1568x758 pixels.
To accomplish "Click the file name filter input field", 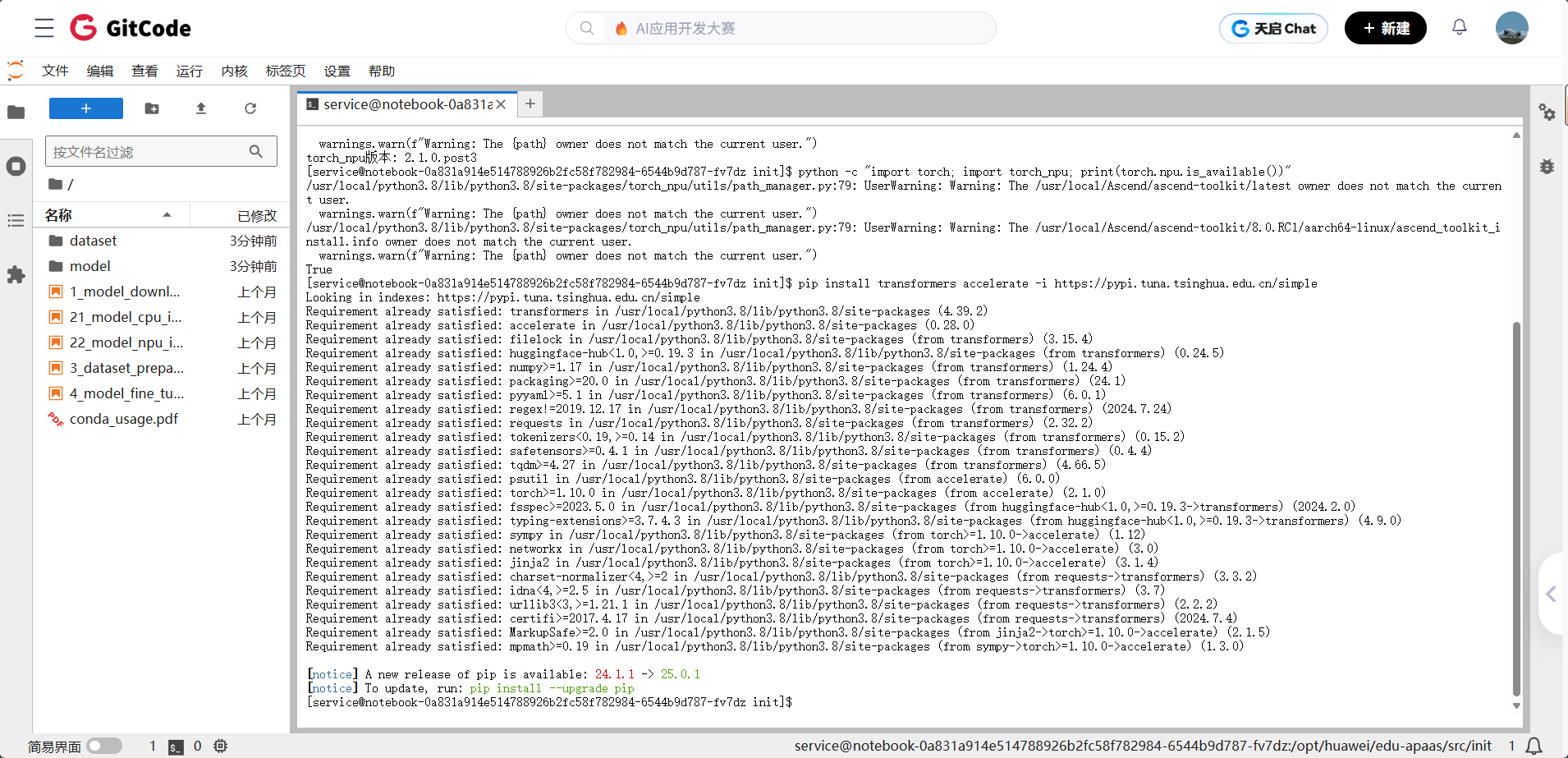I will point(148,152).
